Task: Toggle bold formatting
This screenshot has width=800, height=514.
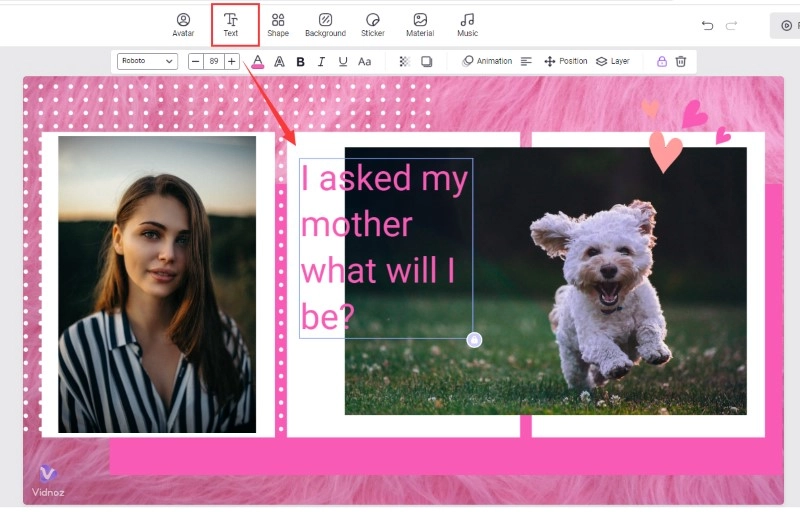Action: [300, 61]
